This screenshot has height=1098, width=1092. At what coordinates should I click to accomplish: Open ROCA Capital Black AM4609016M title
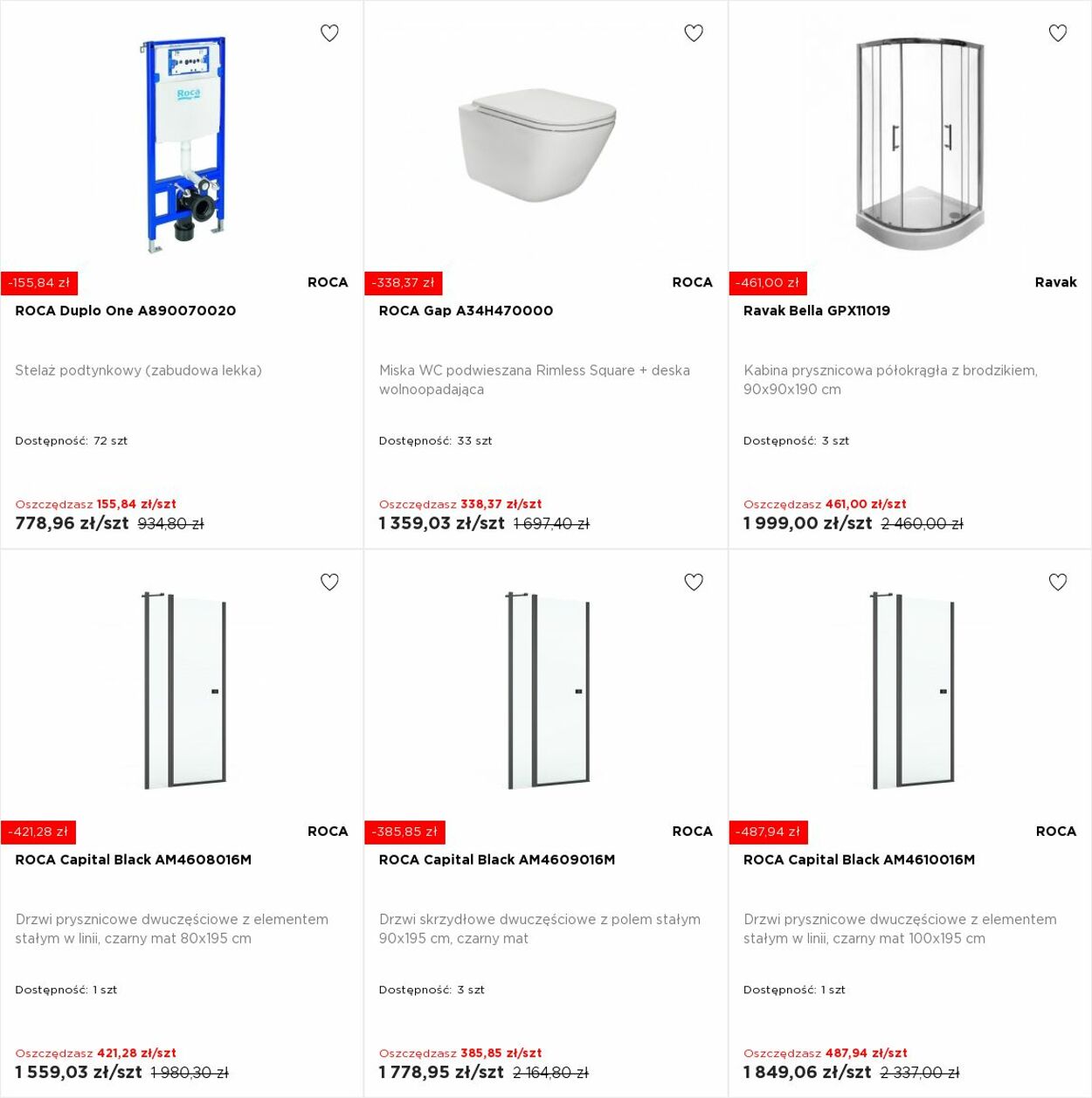[497, 860]
